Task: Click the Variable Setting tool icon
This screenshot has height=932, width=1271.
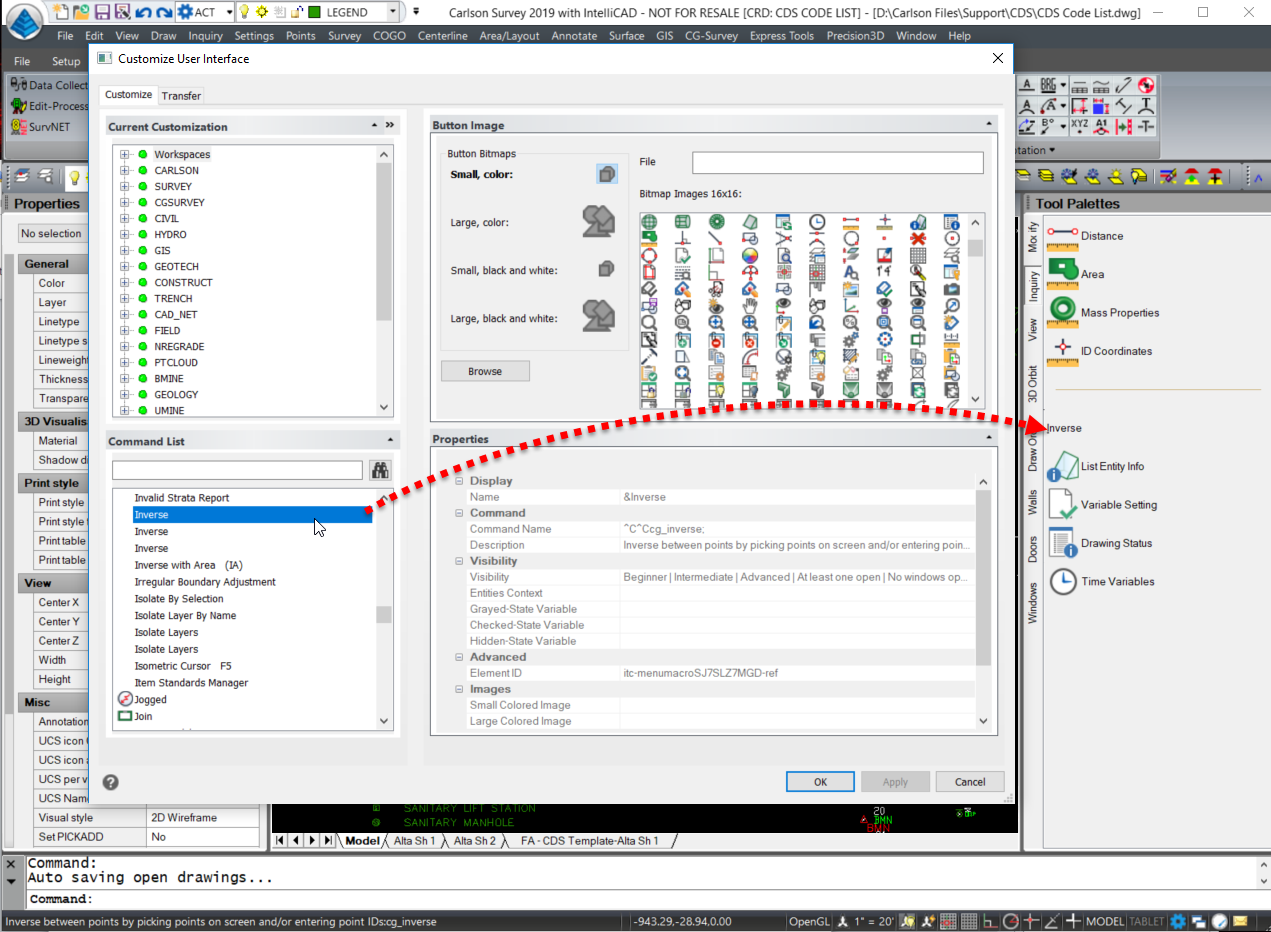Action: tap(1062, 505)
